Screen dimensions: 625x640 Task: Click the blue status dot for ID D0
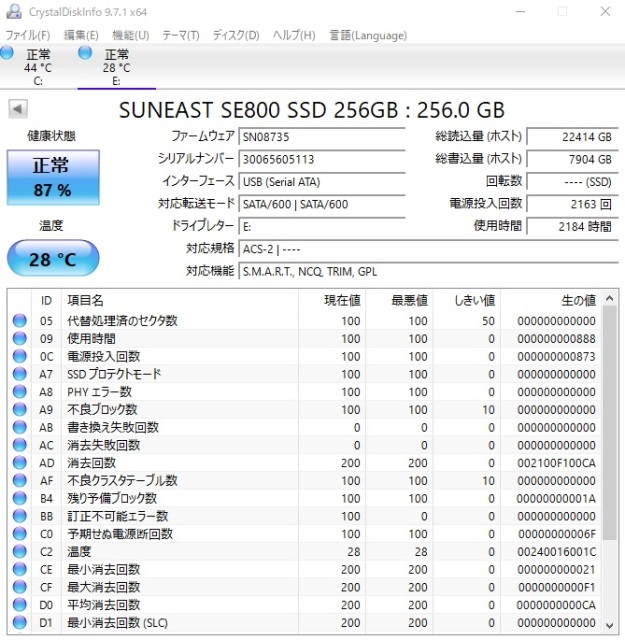(19, 605)
